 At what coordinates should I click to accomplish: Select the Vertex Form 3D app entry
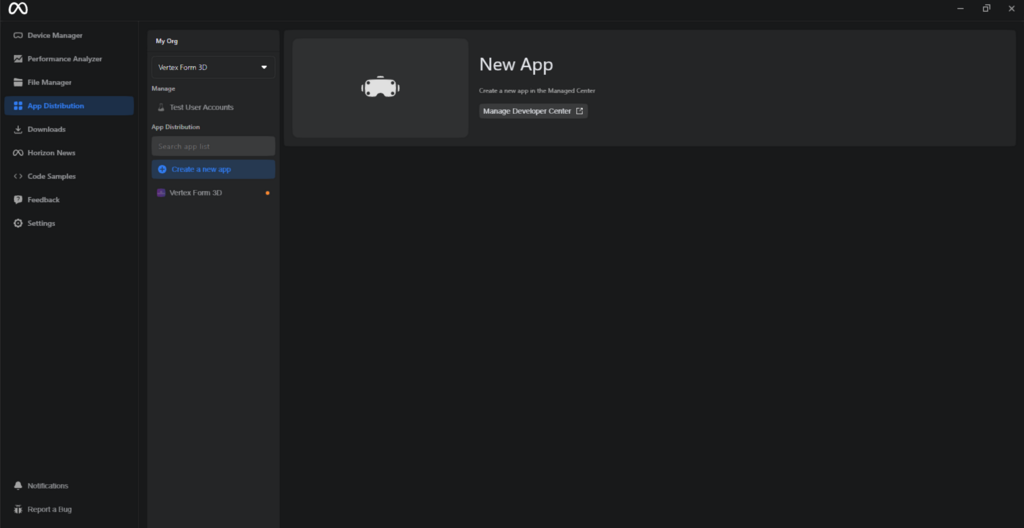point(196,192)
